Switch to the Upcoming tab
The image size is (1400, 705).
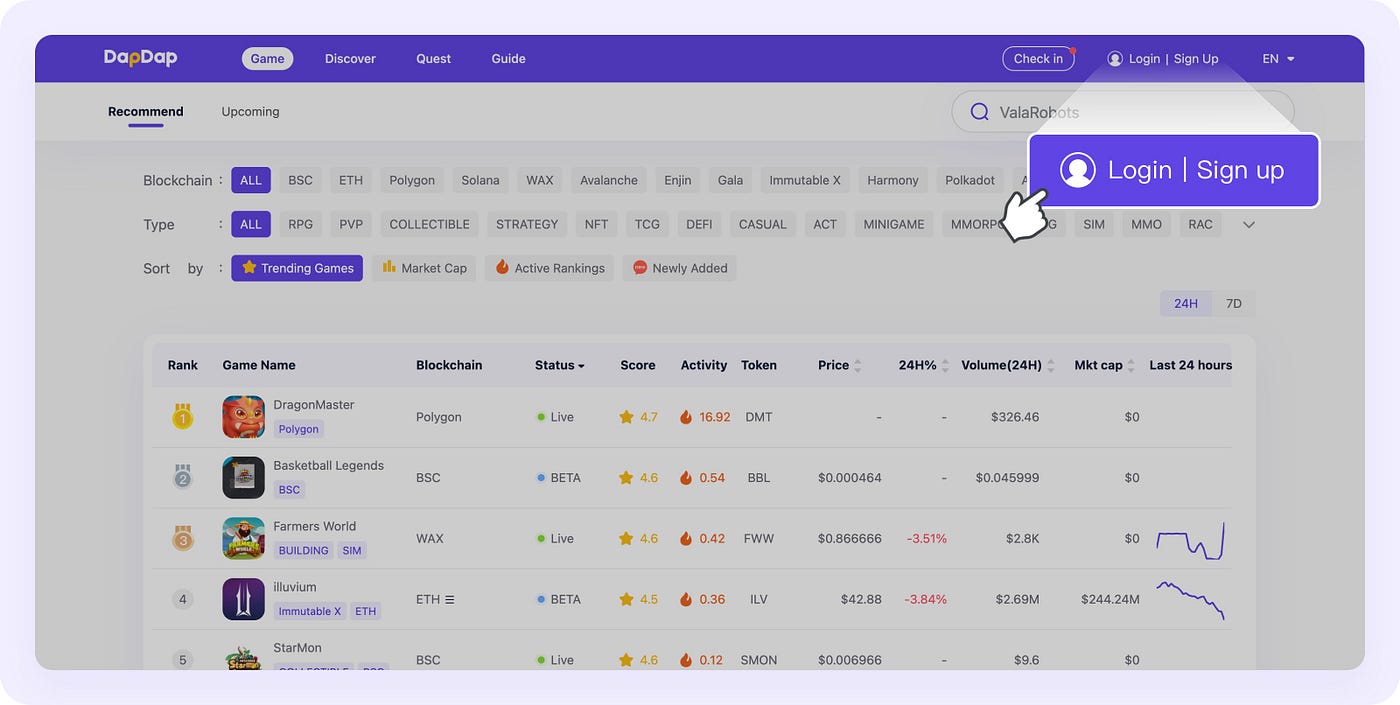point(250,112)
